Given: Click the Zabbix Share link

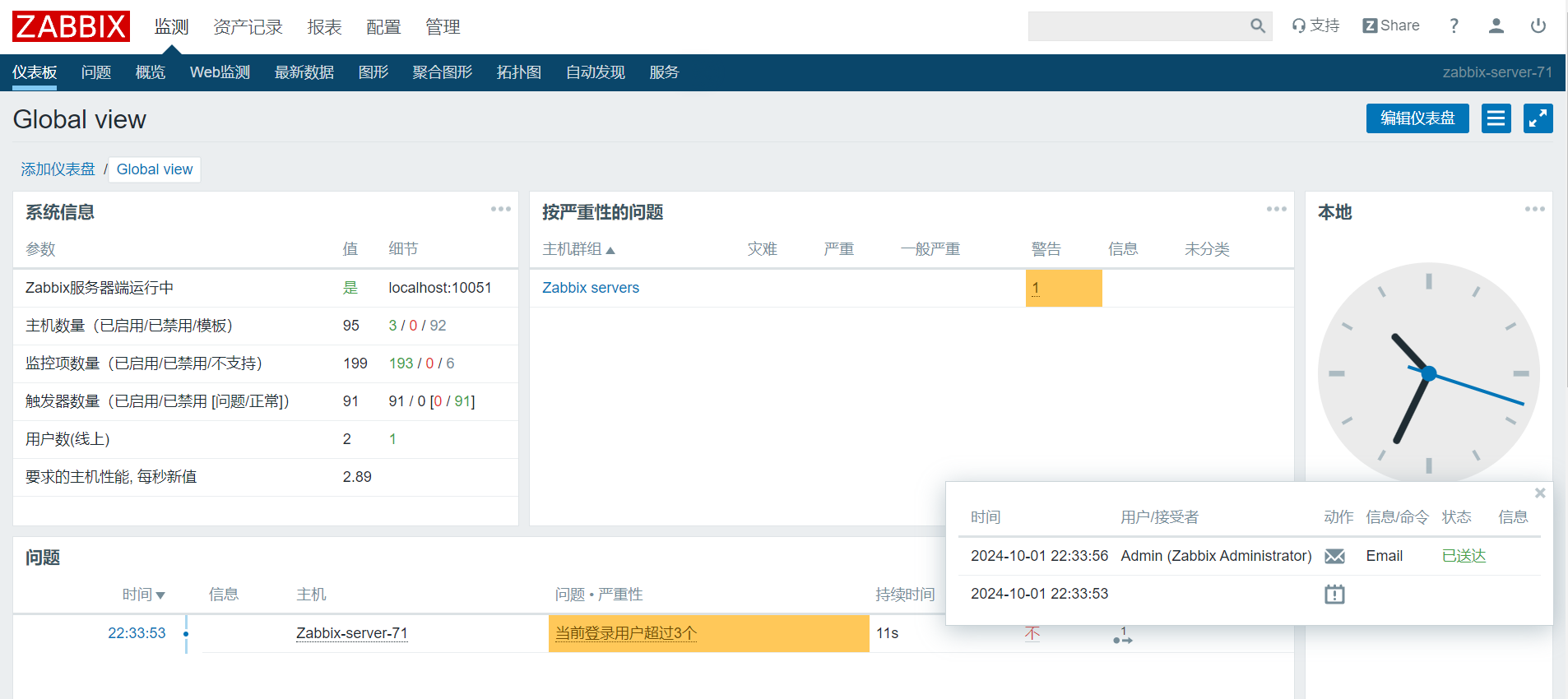Looking at the screenshot, I should (x=1391, y=25).
